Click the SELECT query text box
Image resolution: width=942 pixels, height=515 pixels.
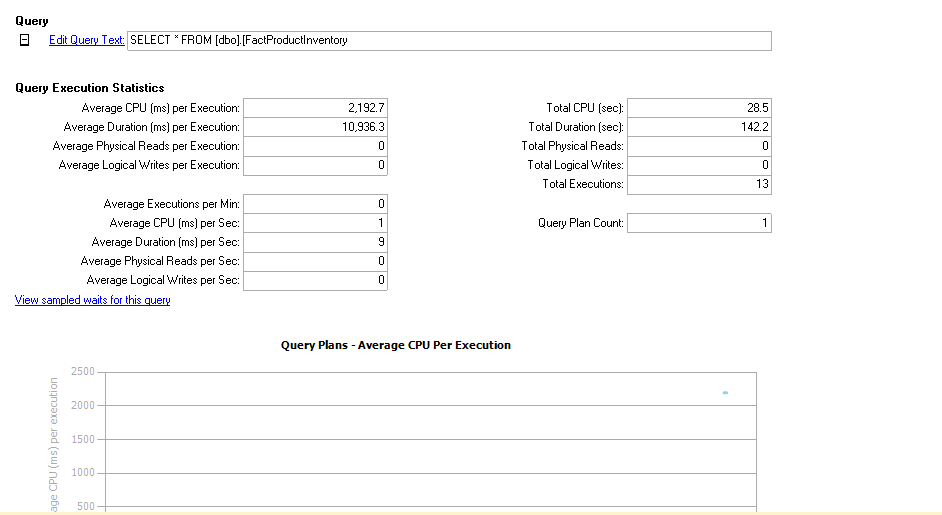tap(449, 41)
